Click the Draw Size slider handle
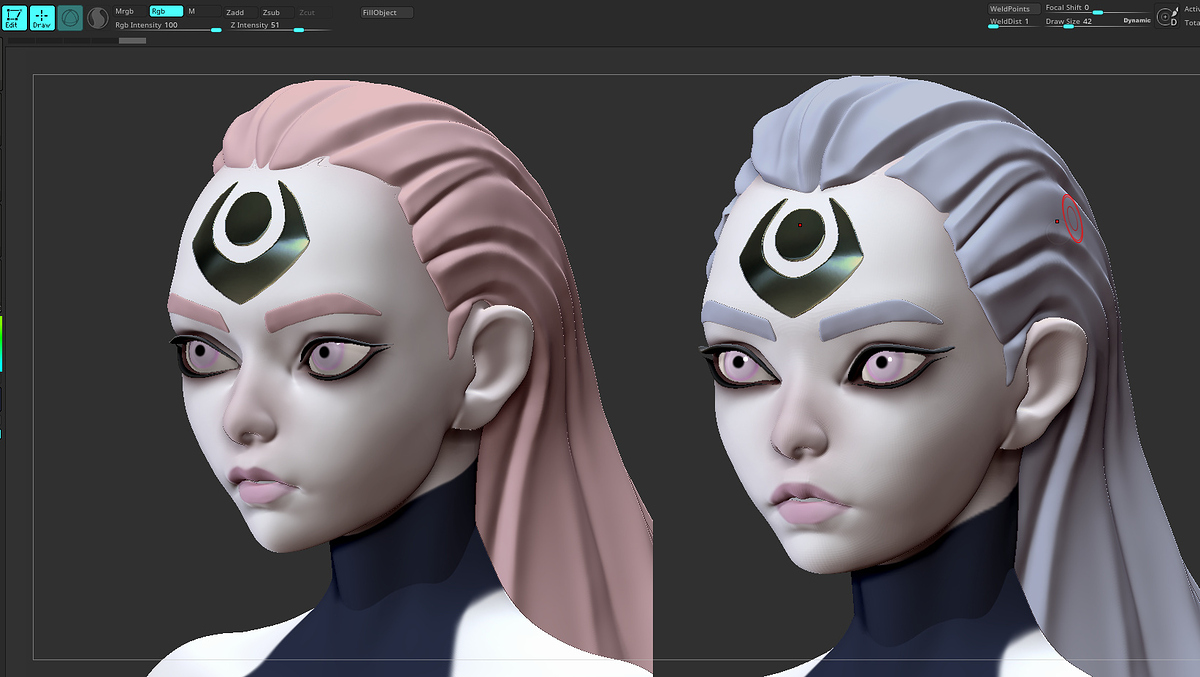 click(x=1068, y=27)
